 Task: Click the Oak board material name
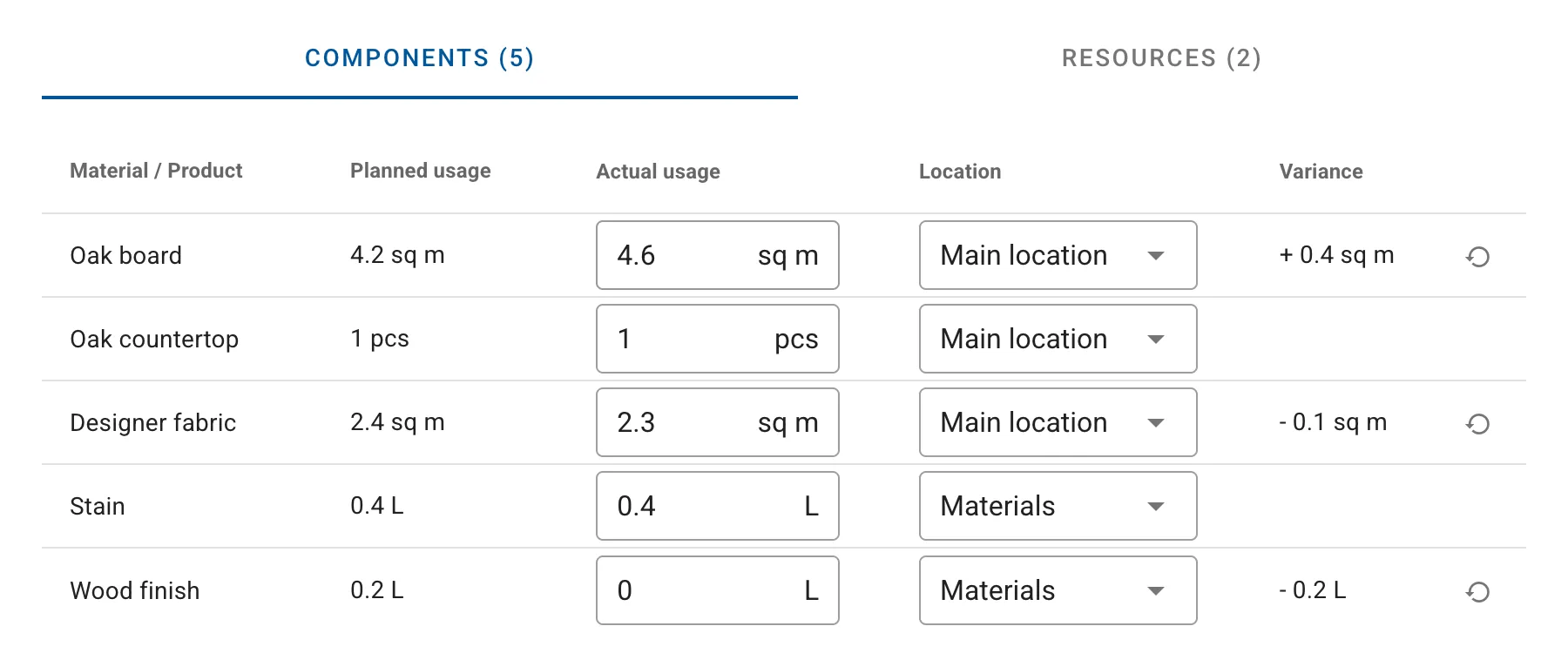126,255
